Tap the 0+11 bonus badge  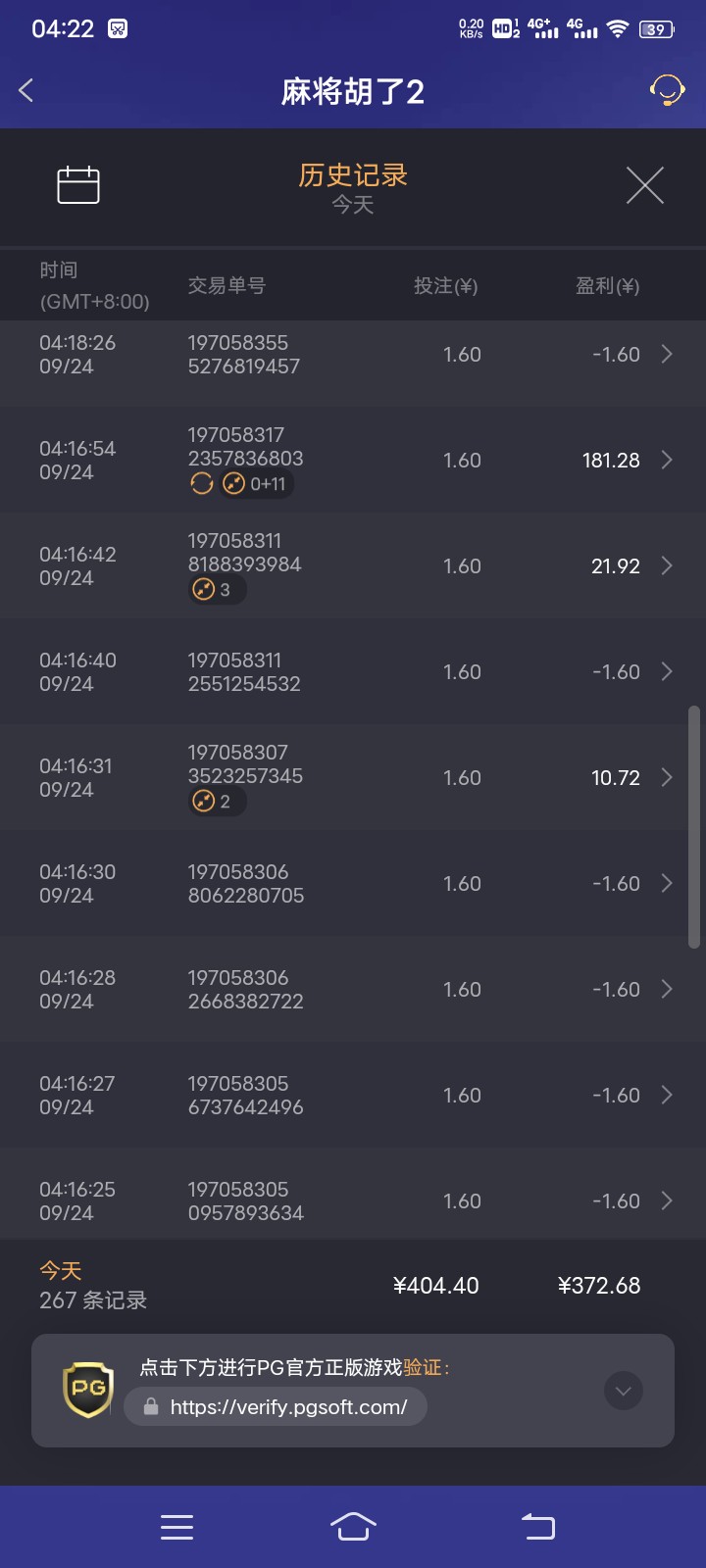tap(256, 484)
